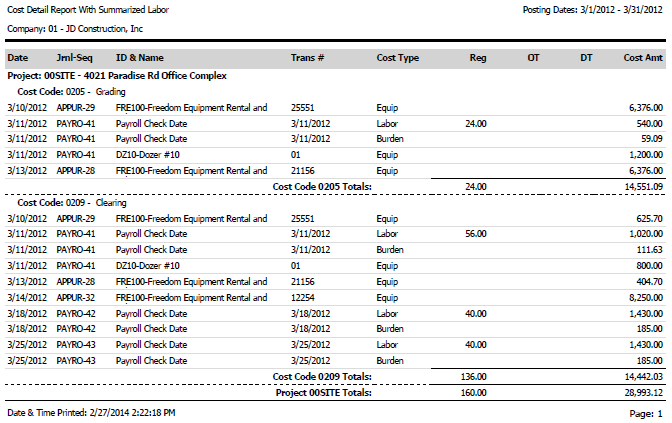Viewport: 672px width, 423px height.
Task: Click the report title Cost Detail Report With Summarized Labor
Action: click(x=88, y=9)
